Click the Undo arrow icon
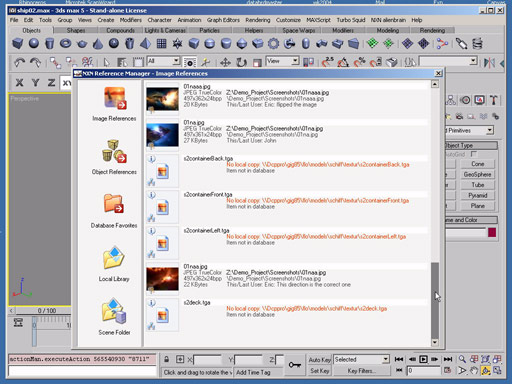 tap(19, 62)
